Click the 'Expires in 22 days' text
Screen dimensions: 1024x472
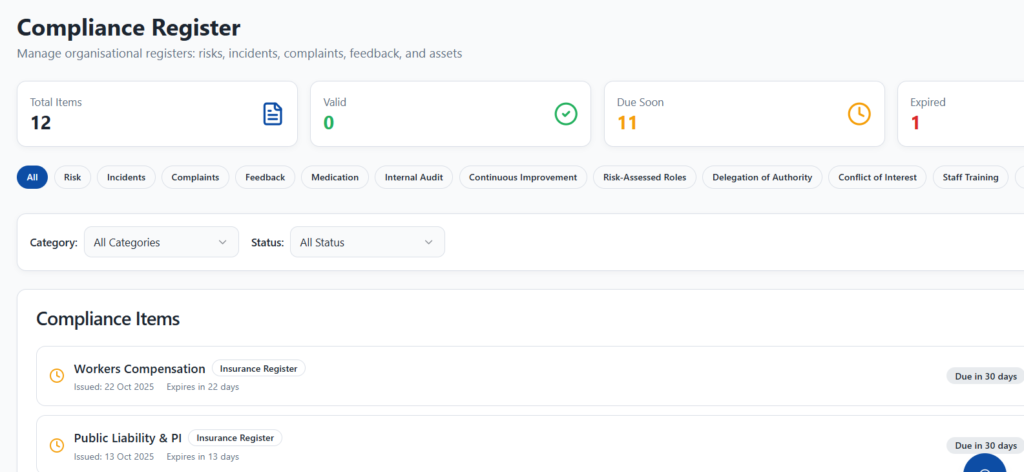coord(202,386)
